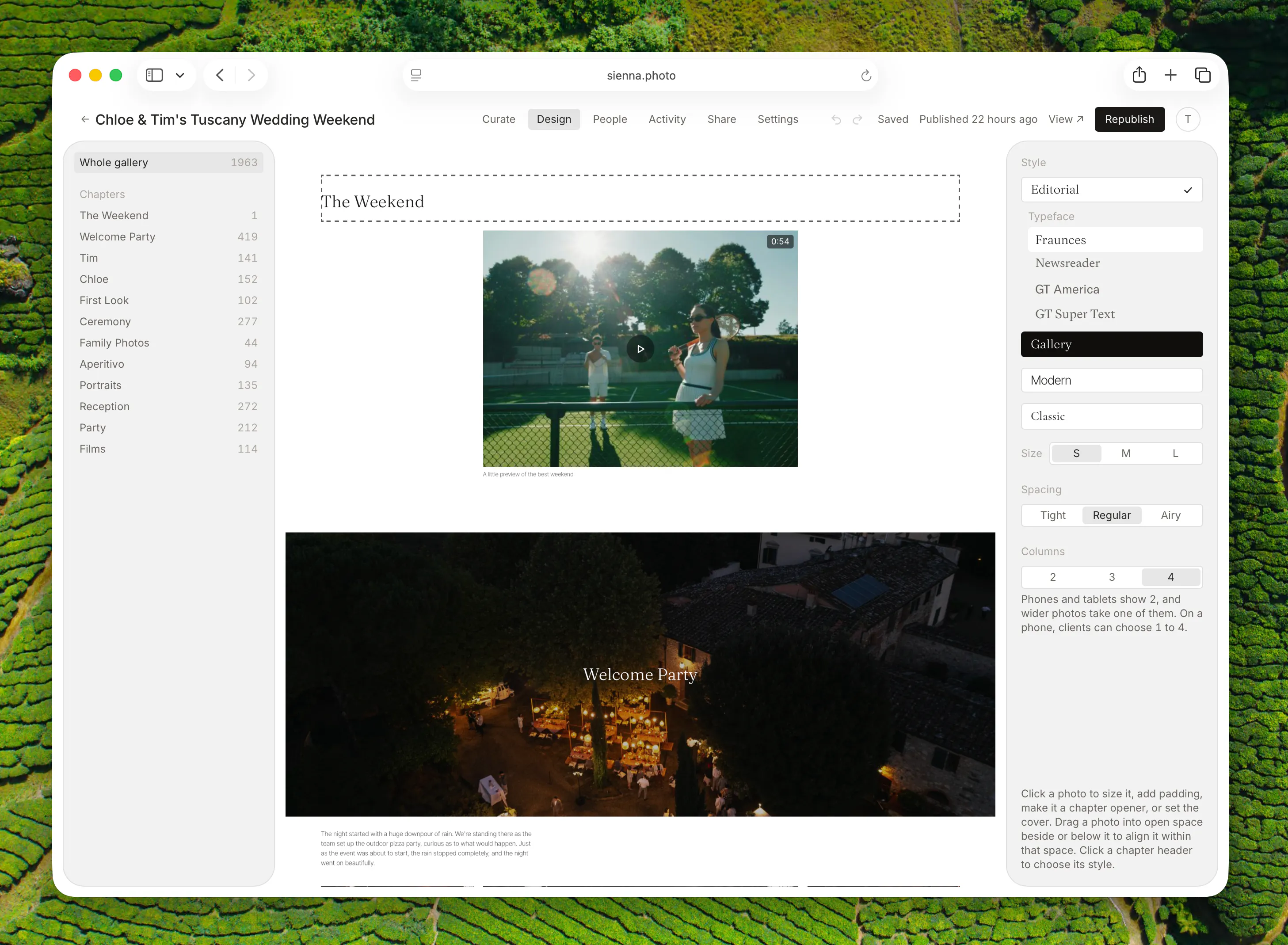The height and width of the screenshot is (945, 1288).
Task: Click the Welcome Party cover photo
Action: click(640, 674)
